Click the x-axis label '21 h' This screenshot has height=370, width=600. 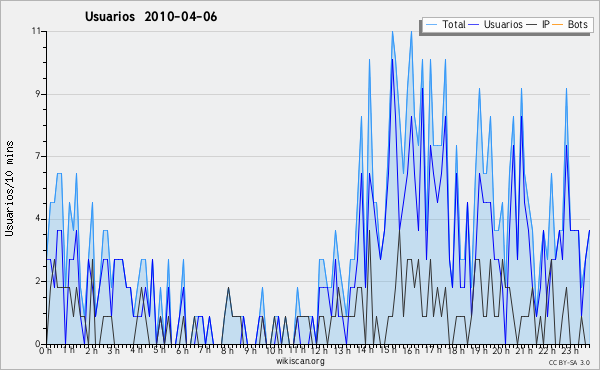tap(524, 350)
